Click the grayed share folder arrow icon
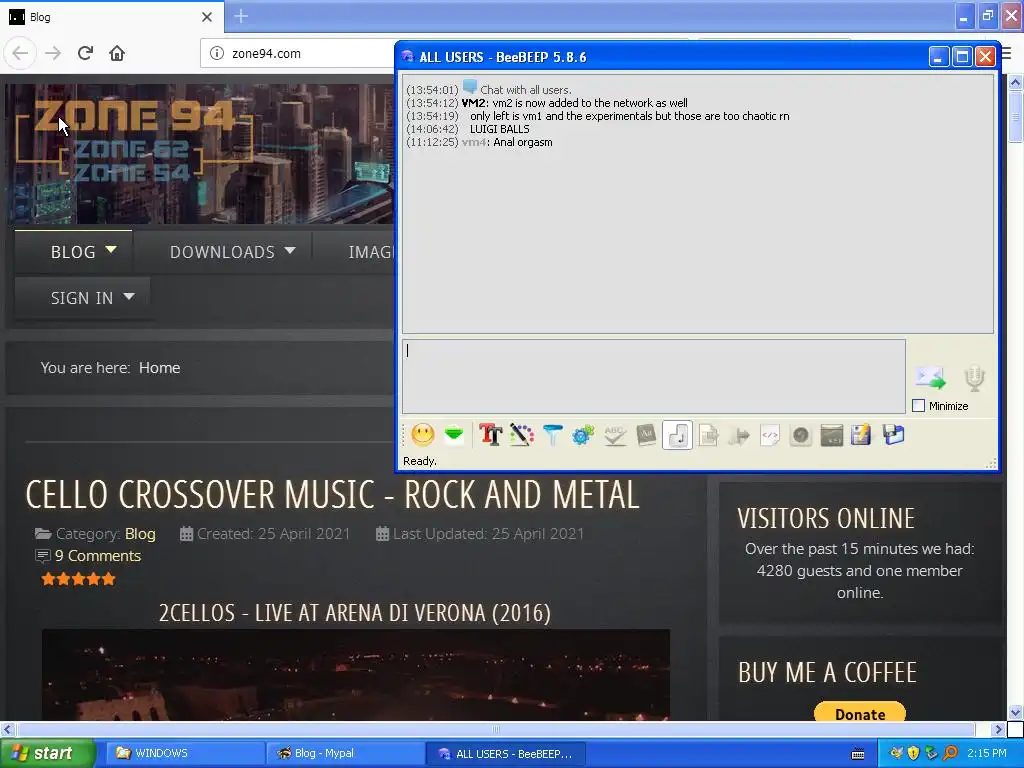The image size is (1024, 768). (x=739, y=435)
